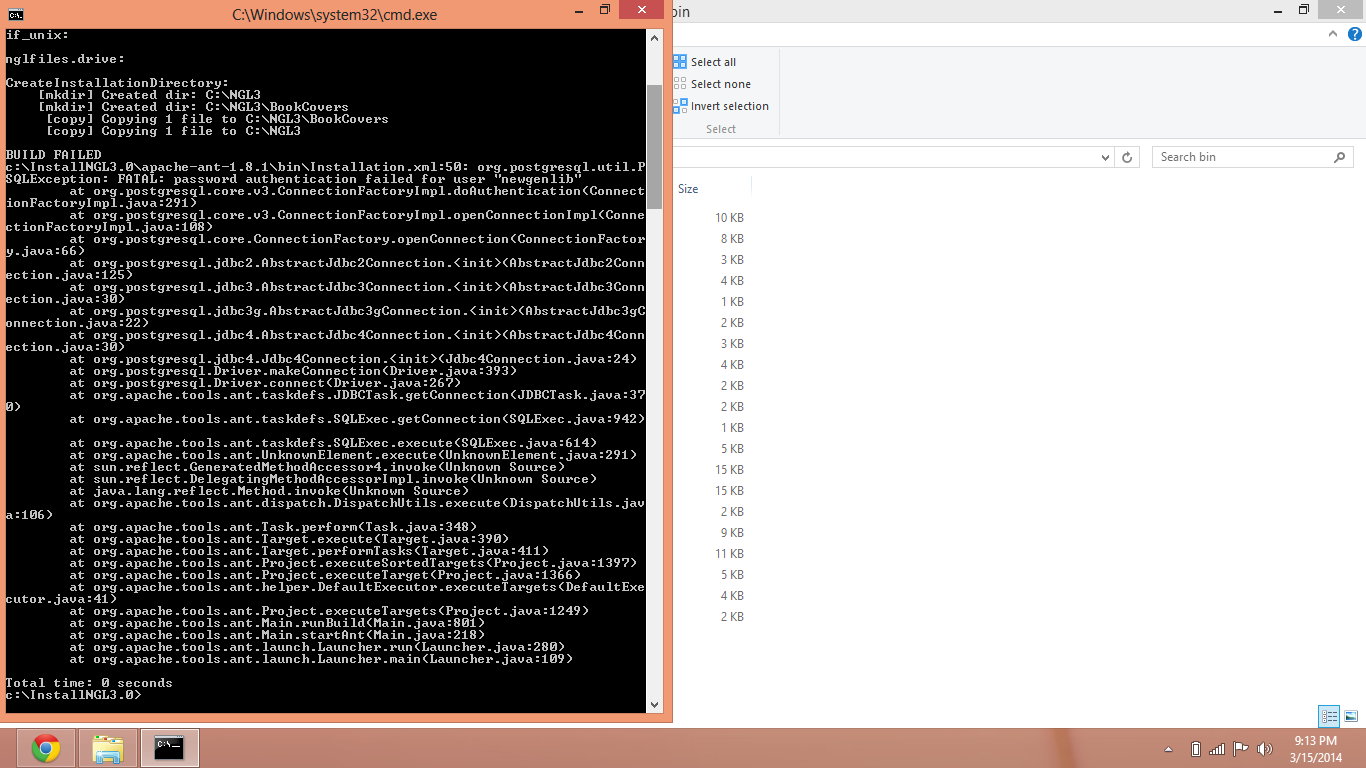Image resolution: width=1366 pixels, height=768 pixels.
Task: Click the magnifier icon in Search bin
Action: pos(1340,157)
